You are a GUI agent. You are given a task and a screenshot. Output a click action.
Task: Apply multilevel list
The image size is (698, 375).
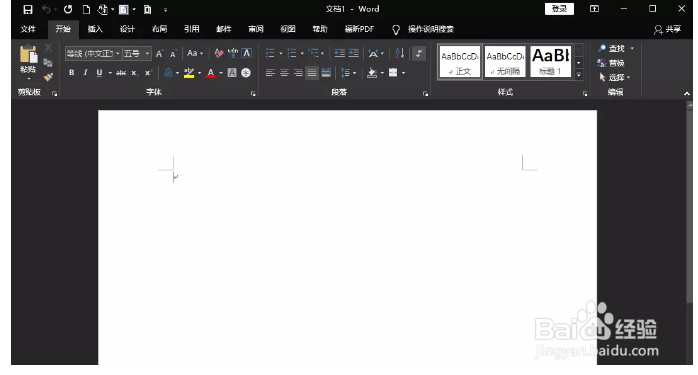[314, 53]
